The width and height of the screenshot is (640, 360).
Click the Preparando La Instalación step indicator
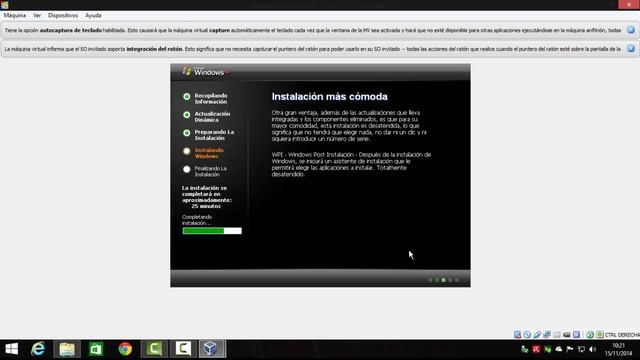187,133
